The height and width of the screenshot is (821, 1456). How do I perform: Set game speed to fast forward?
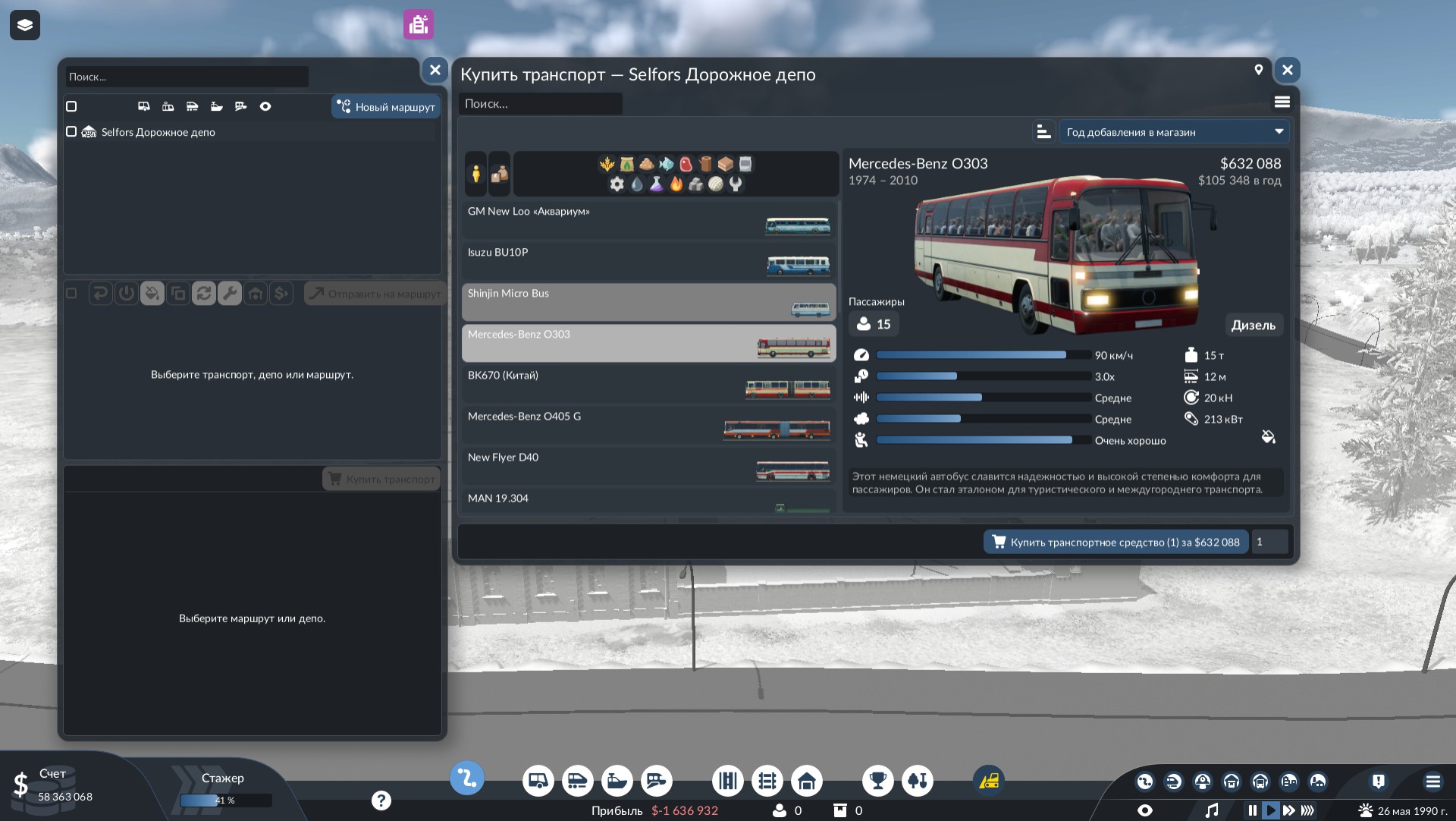tap(1289, 810)
